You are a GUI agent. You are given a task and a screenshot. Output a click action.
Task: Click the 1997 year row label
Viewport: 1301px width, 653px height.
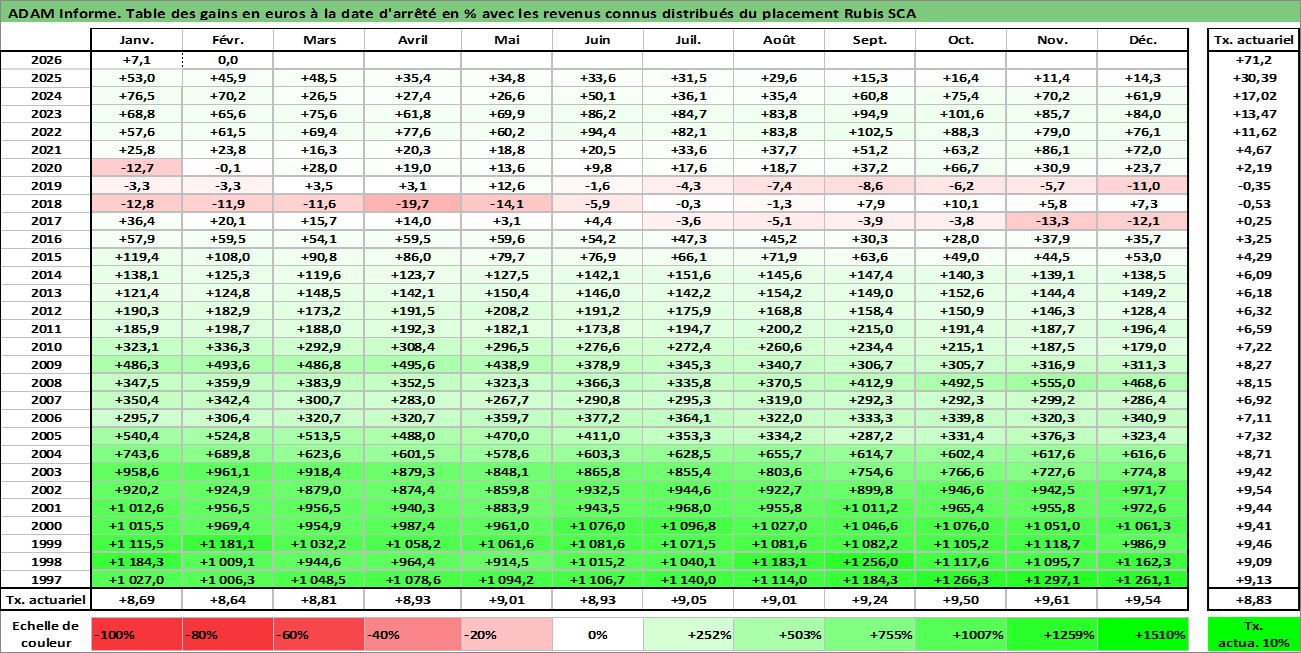[x=47, y=580]
